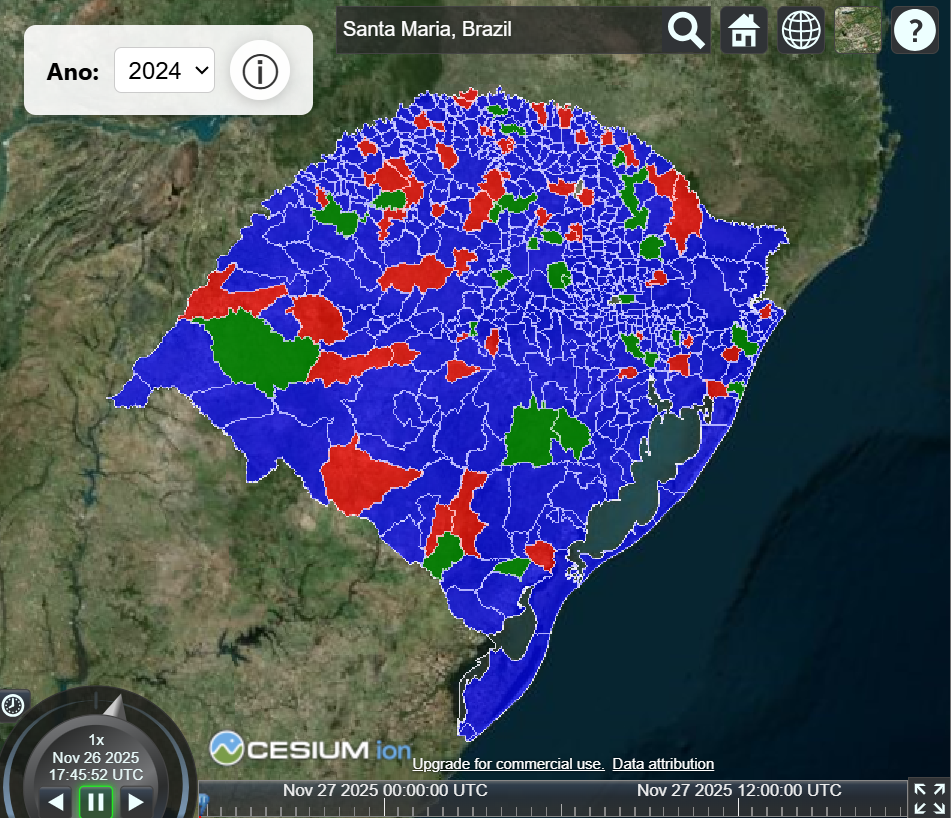The image size is (951, 818).
Task: Open navigation help question mark button
Action: 914,30
